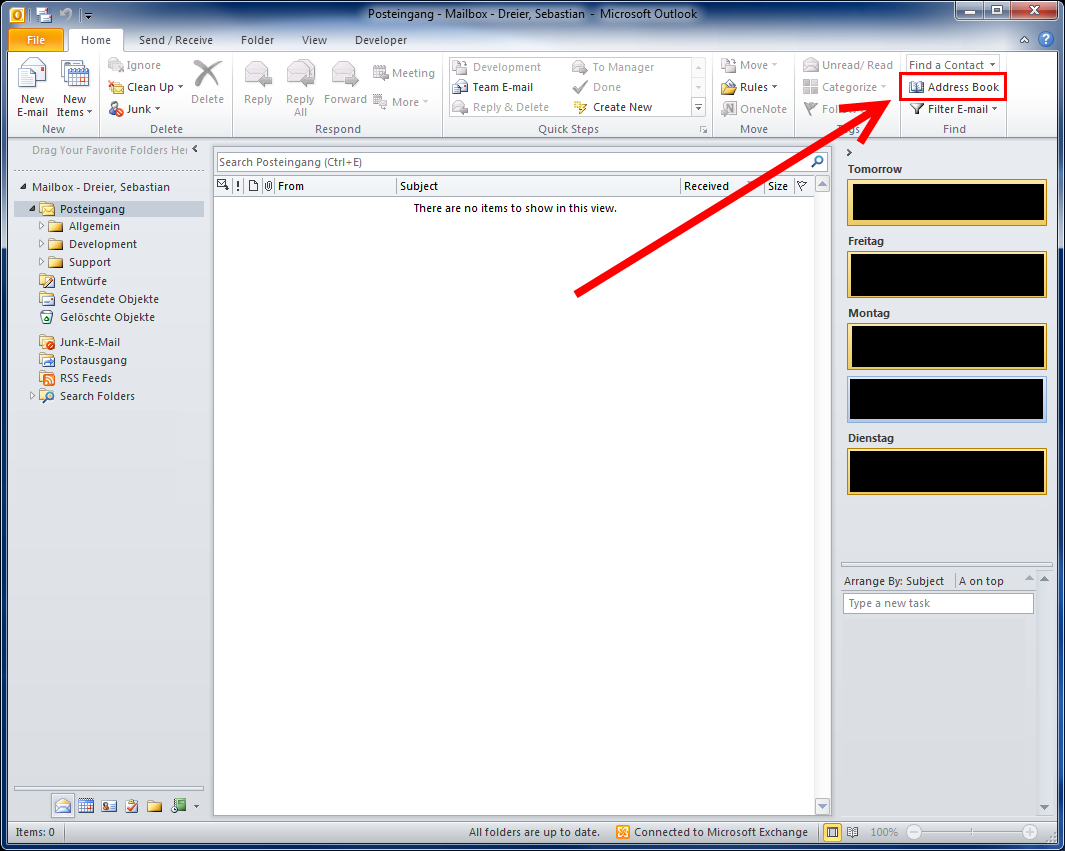
Task: Select the Gesendete Objekte folder
Action: point(108,299)
